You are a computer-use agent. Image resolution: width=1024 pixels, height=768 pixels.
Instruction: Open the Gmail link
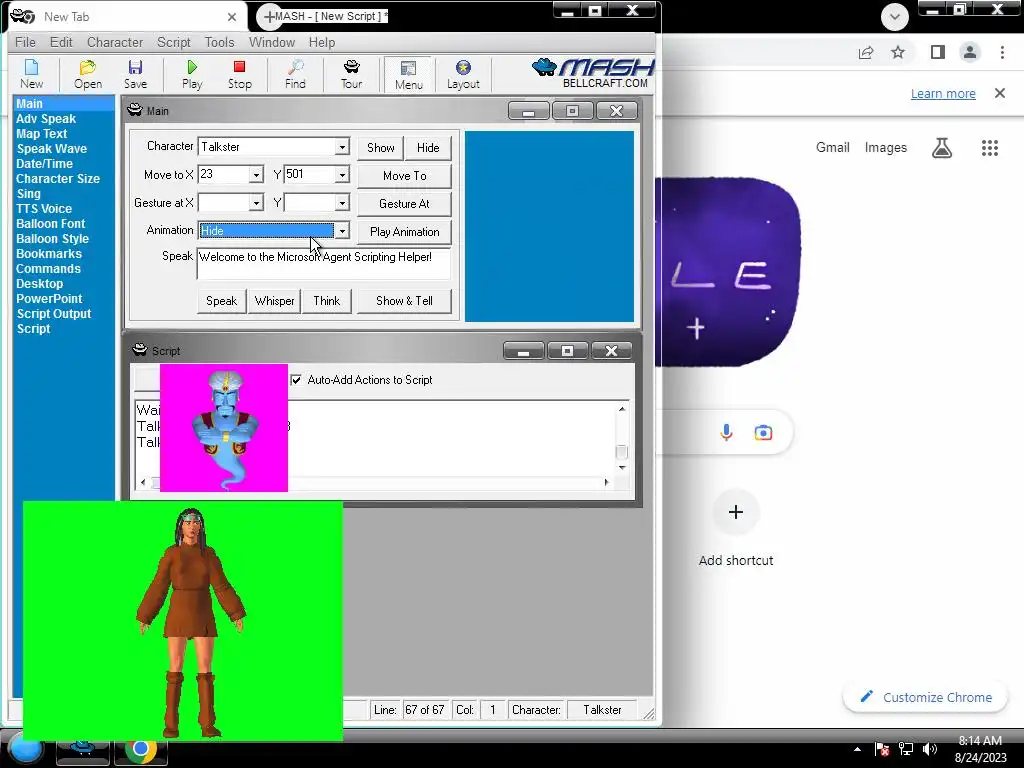point(833,148)
